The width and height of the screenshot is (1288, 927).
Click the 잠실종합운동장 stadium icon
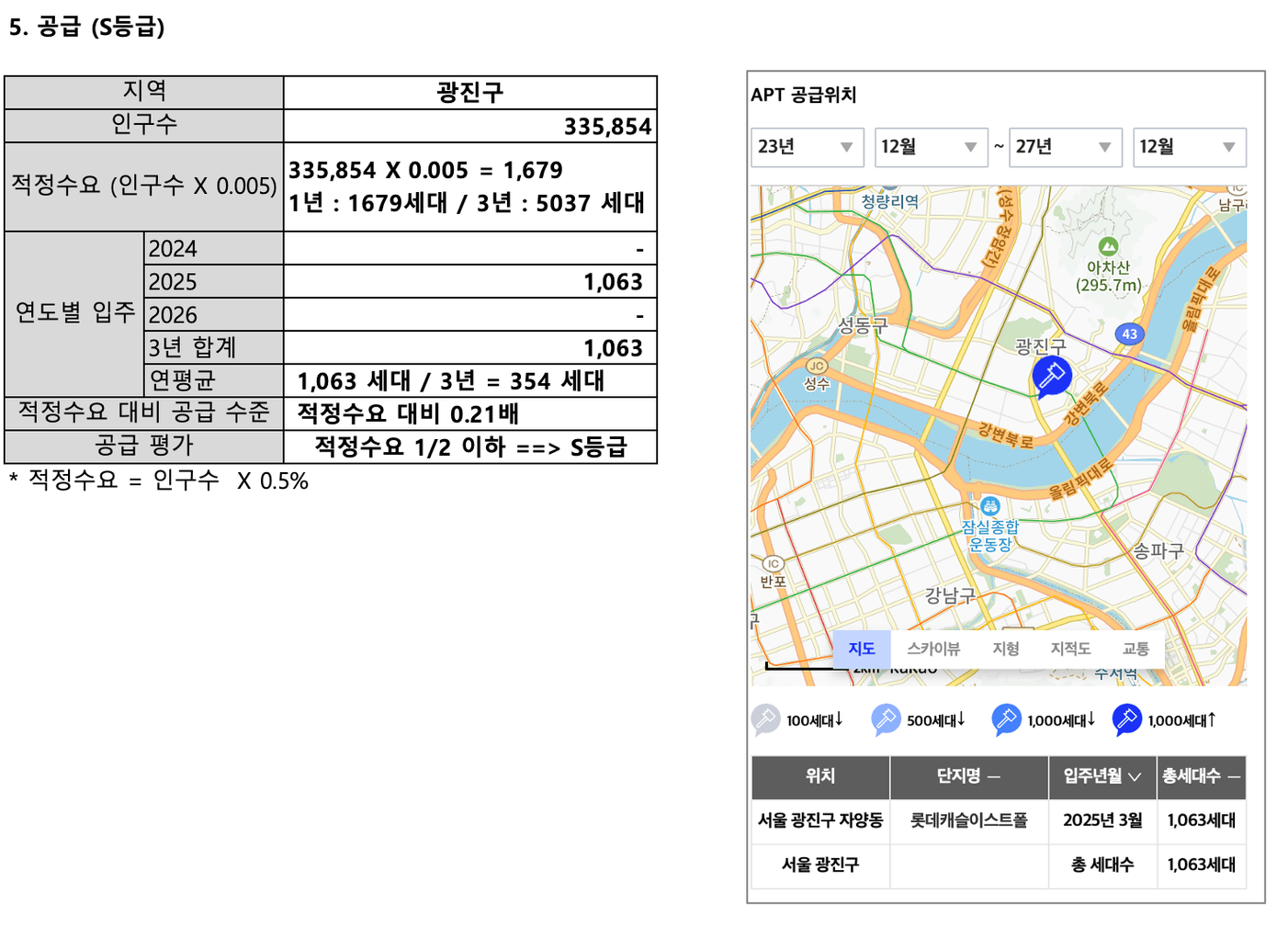pyautogui.click(x=990, y=506)
